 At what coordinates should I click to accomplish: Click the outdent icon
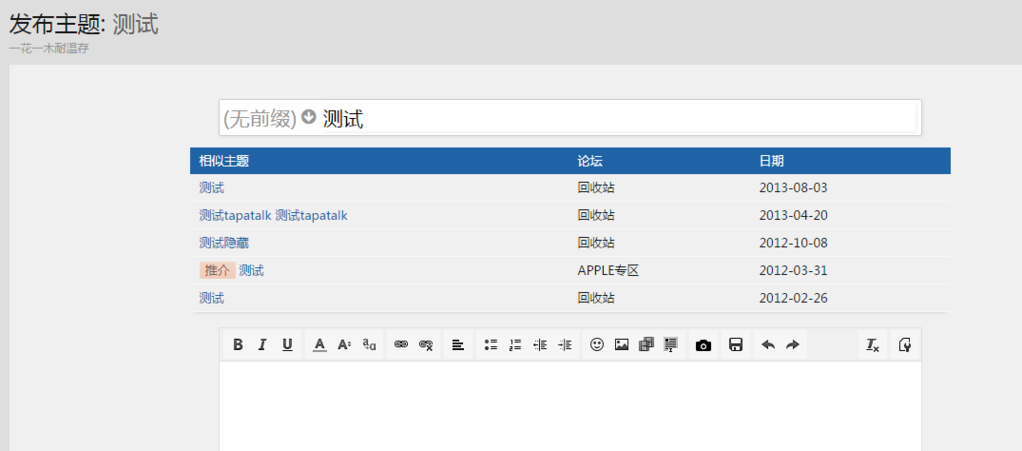tap(540, 345)
